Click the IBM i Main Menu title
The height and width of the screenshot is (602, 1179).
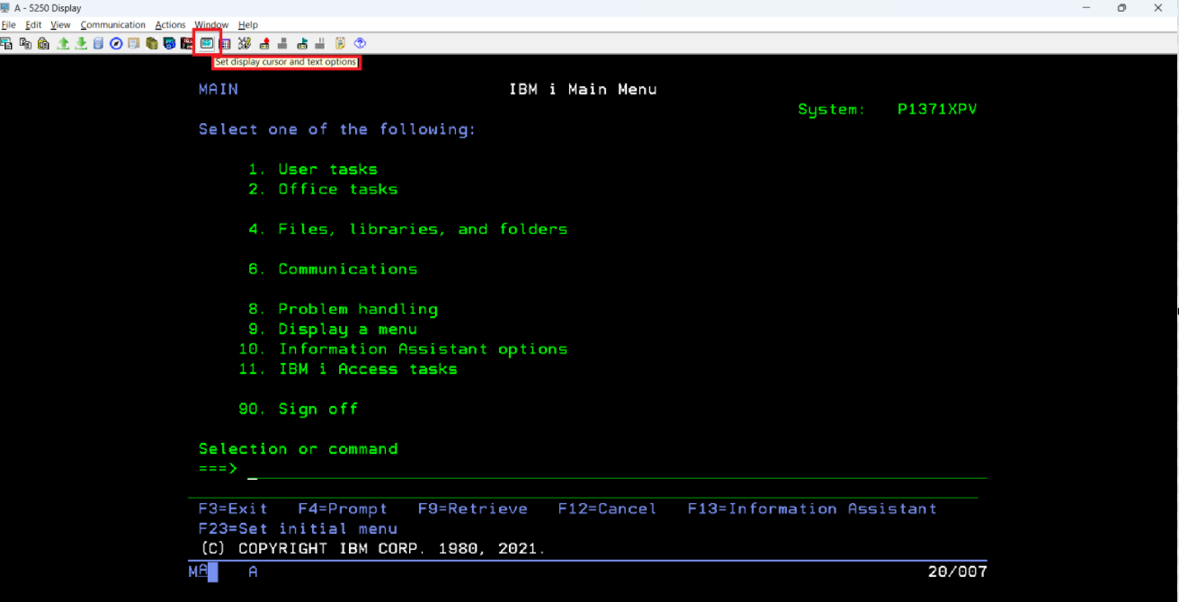coord(583,89)
